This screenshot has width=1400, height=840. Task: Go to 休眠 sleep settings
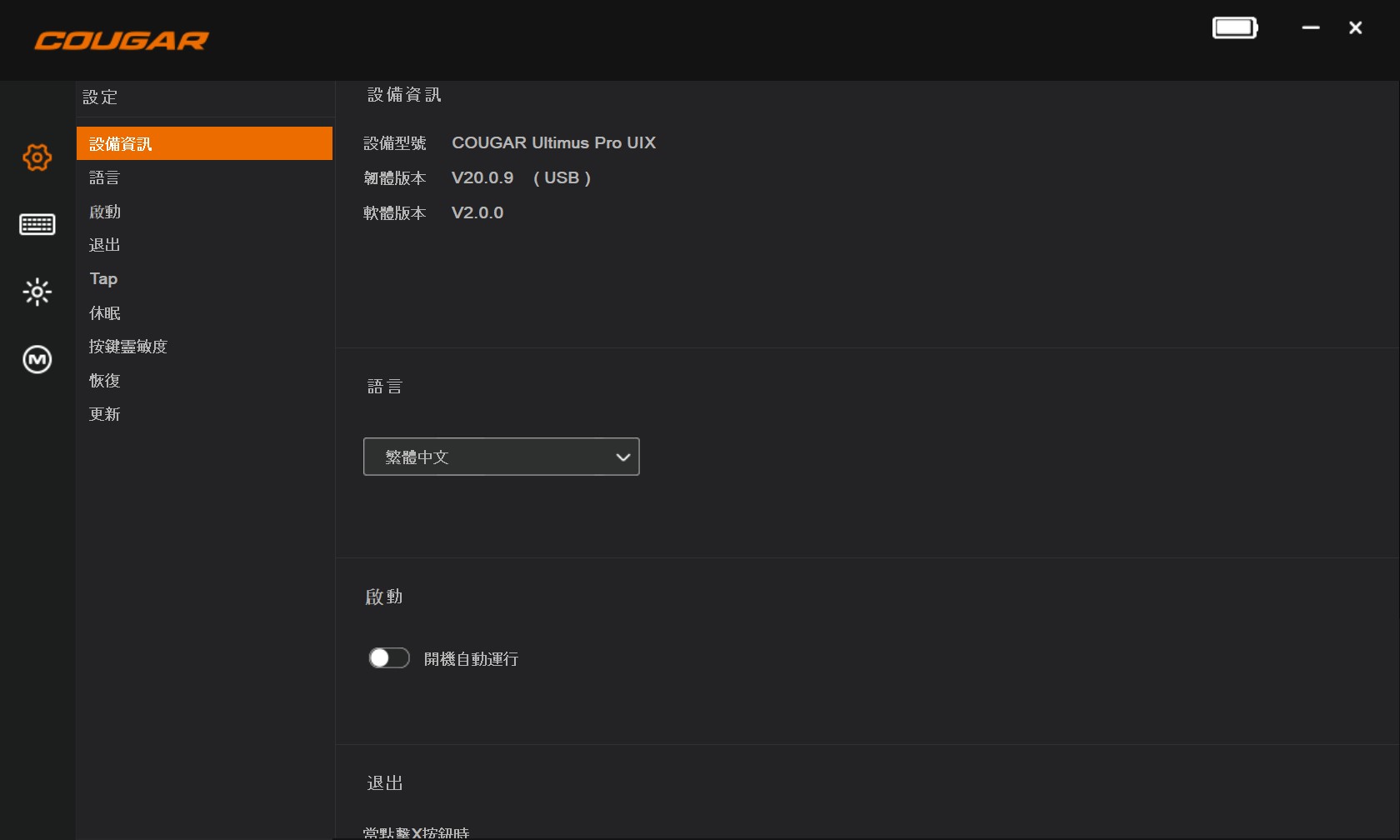click(105, 313)
